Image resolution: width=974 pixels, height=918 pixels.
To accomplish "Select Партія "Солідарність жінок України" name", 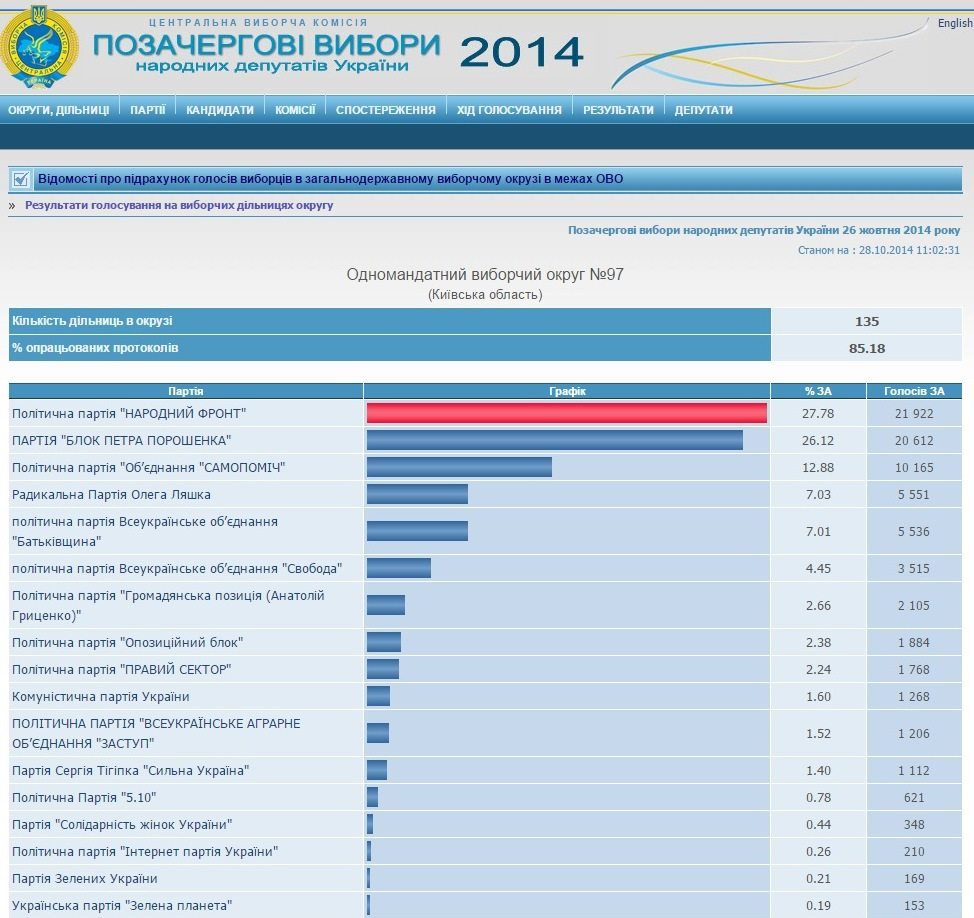I will [x=122, y=824].
